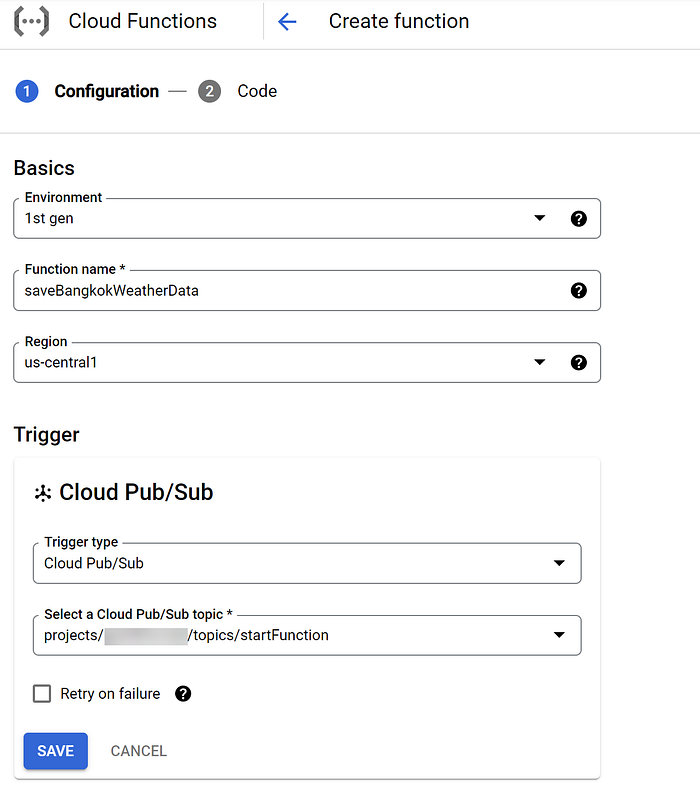Click the Create function page title
The image size is (700, 794).
(x=399, y=21)
